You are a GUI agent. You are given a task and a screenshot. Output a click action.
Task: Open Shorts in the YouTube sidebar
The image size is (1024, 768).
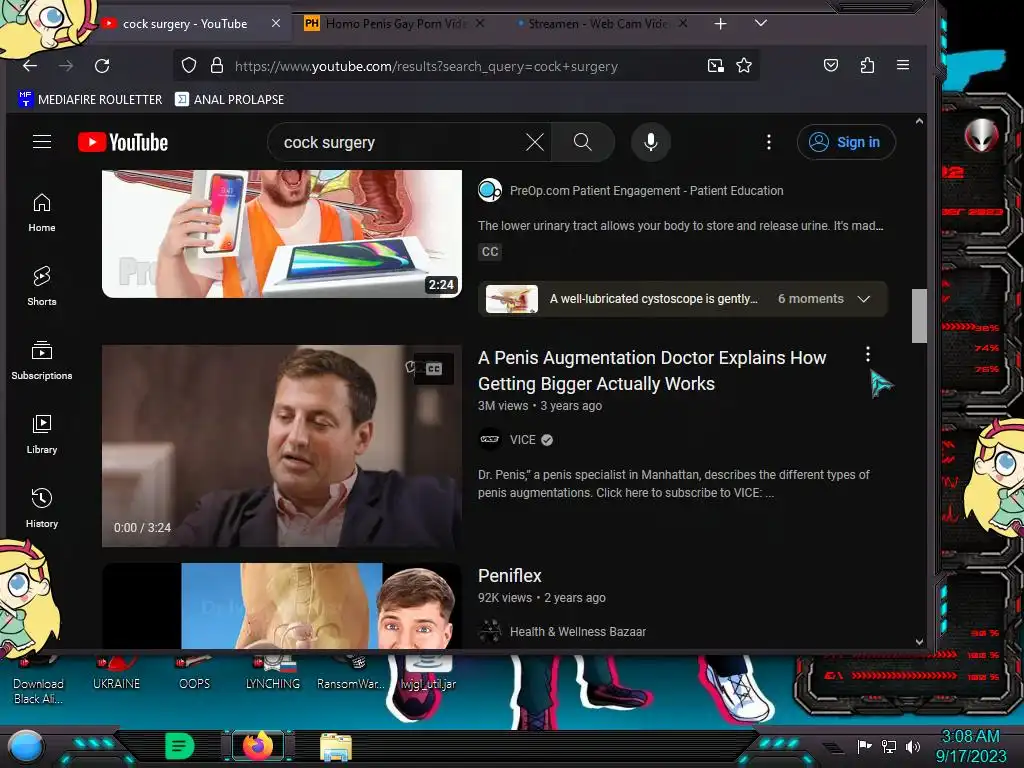pos(42,286)
